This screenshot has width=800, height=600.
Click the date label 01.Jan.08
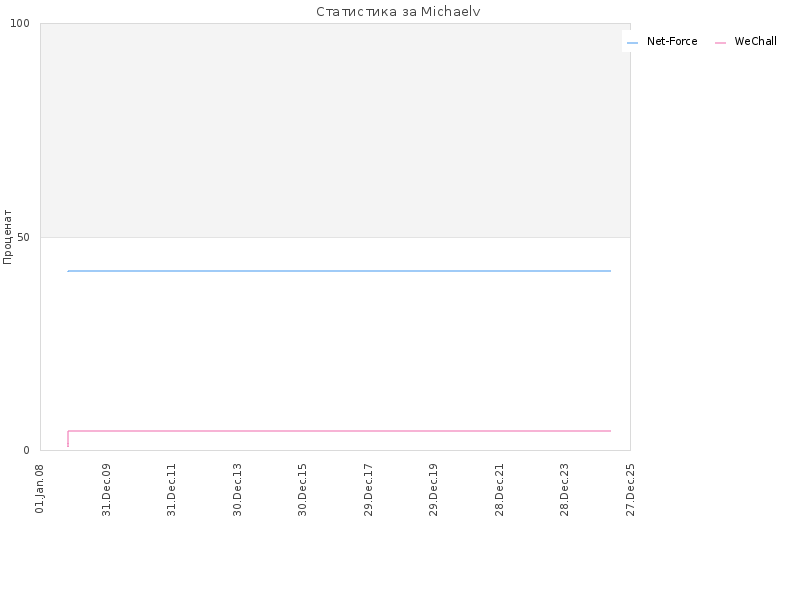point(40,489)
